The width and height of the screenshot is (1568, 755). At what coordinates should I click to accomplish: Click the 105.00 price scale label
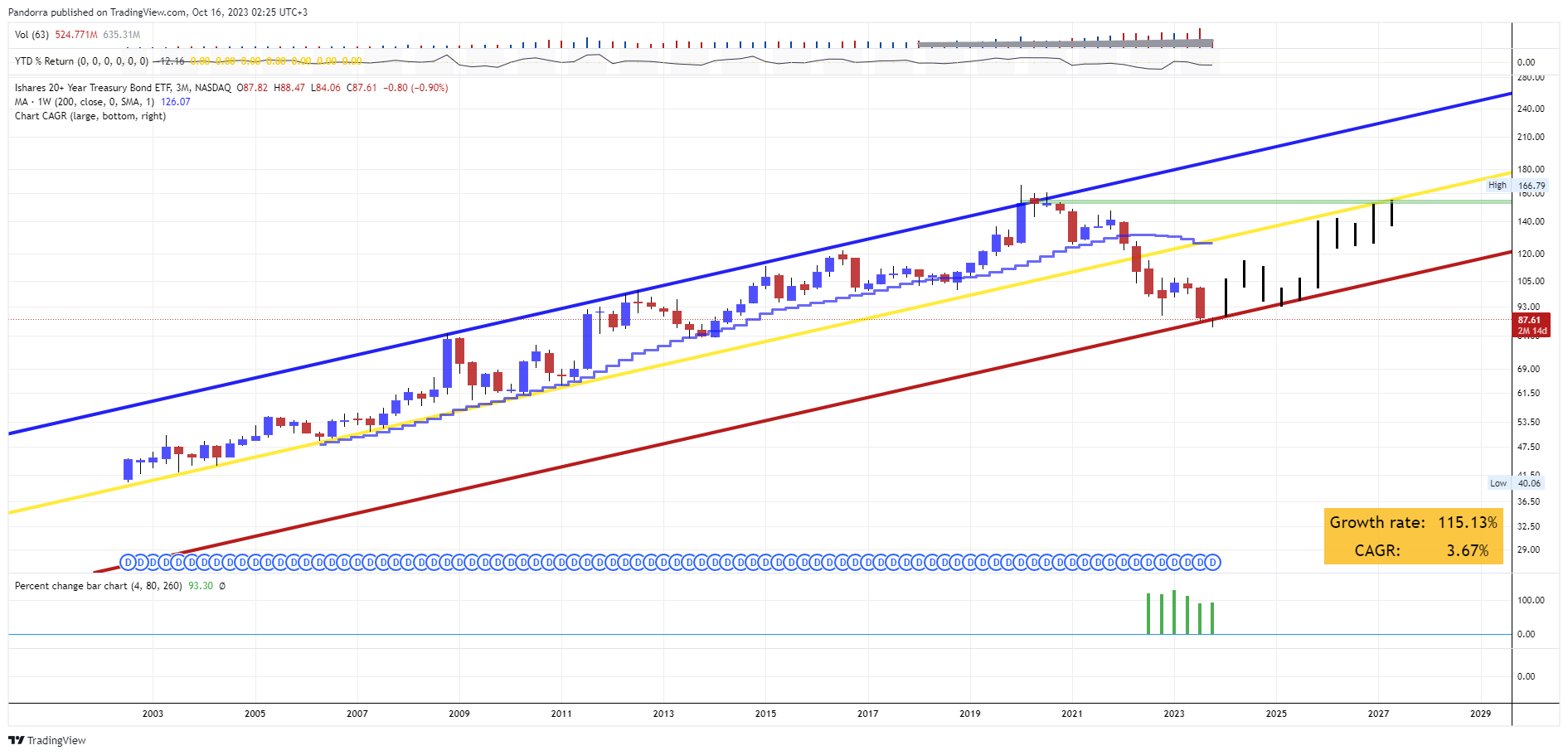(1531, 281)
